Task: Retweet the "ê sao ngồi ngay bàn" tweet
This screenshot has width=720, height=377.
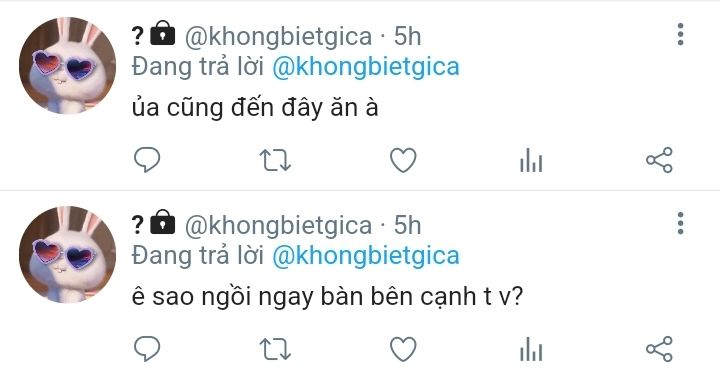Action: pos(275,349)
